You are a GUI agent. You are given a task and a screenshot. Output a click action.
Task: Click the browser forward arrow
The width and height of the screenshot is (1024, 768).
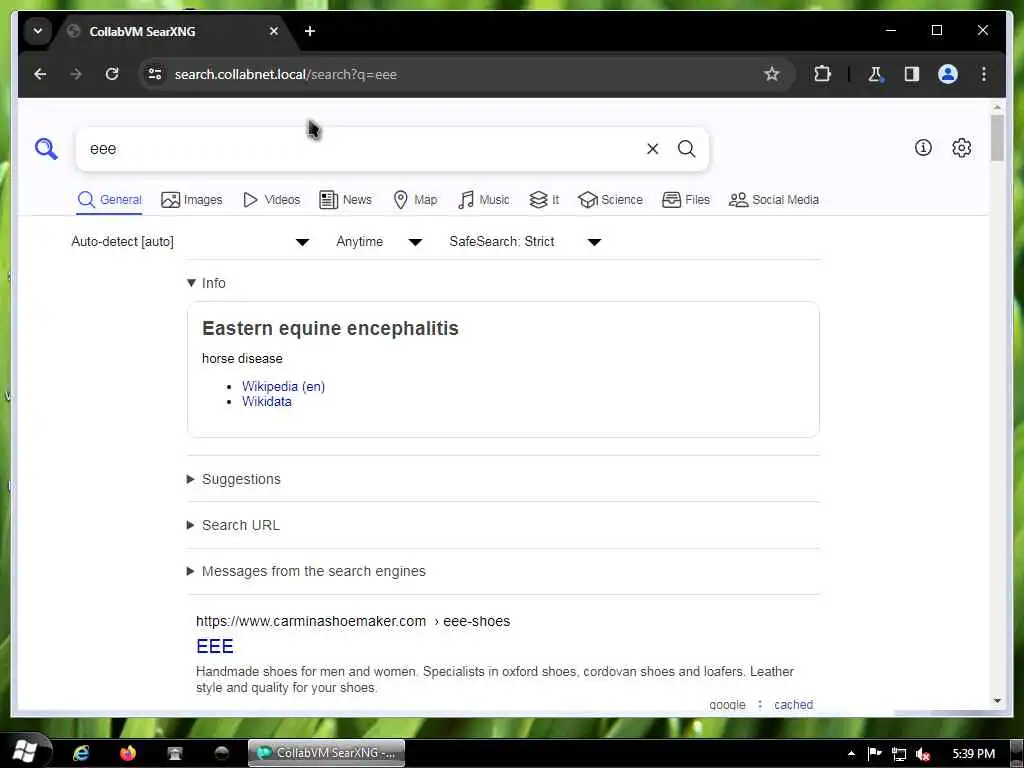[76, 74]
